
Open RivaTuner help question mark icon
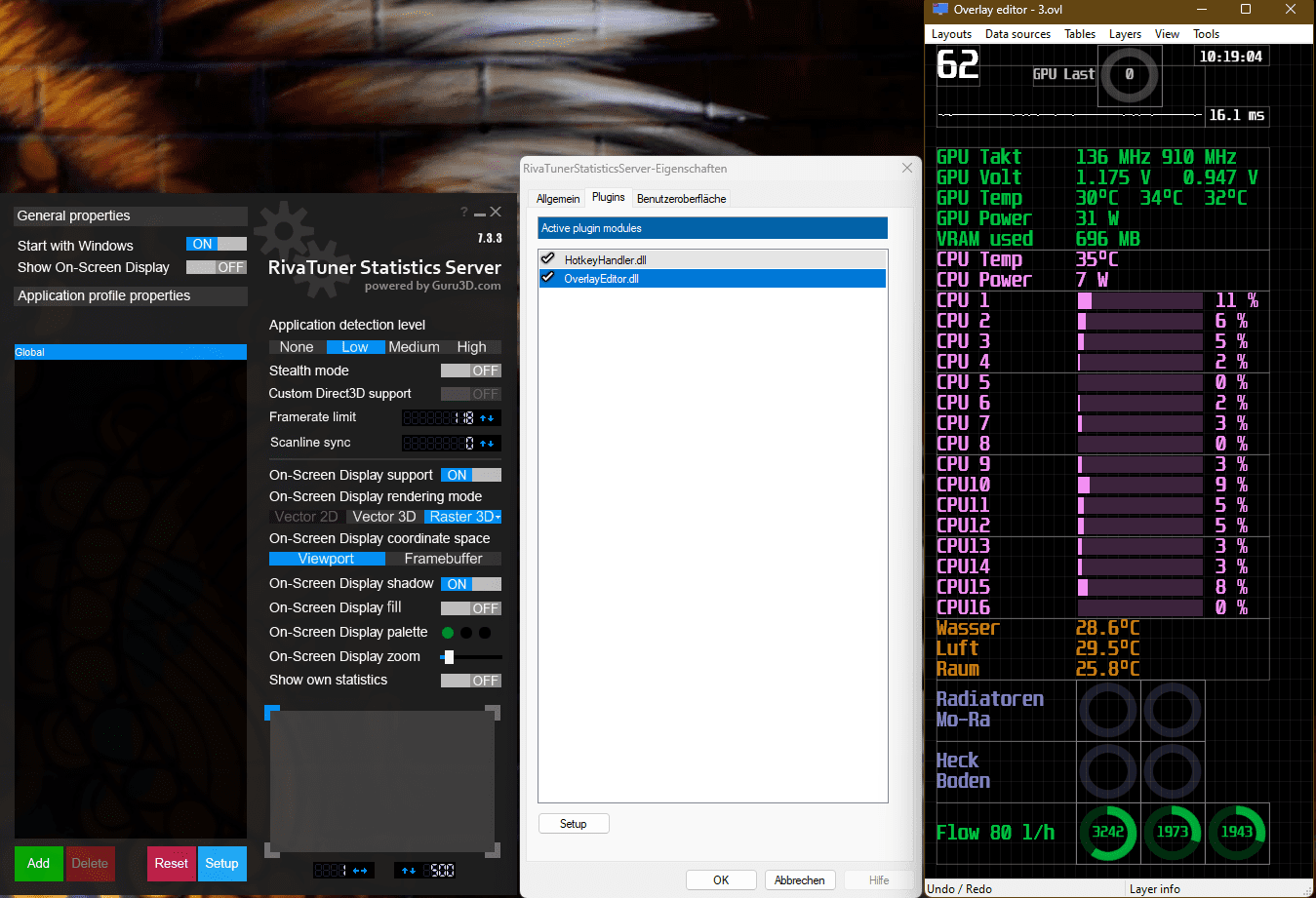click(x=464, y=212)
